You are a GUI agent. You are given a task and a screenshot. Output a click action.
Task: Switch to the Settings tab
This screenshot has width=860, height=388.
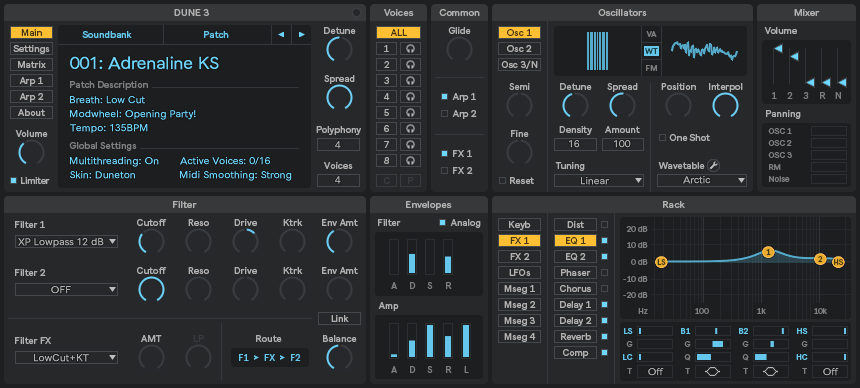pos(31,49)
